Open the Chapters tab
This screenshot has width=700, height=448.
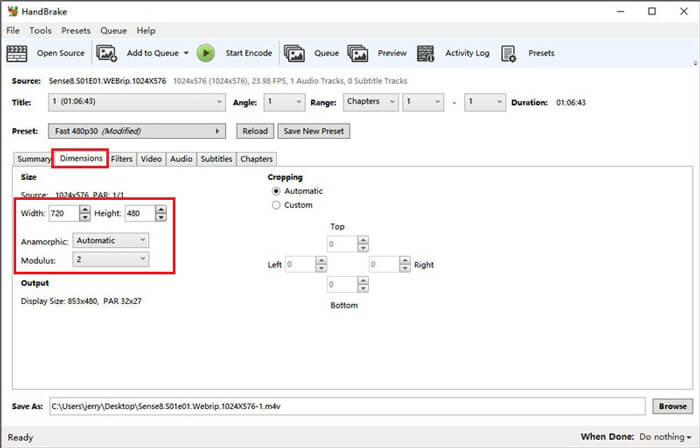256,159
